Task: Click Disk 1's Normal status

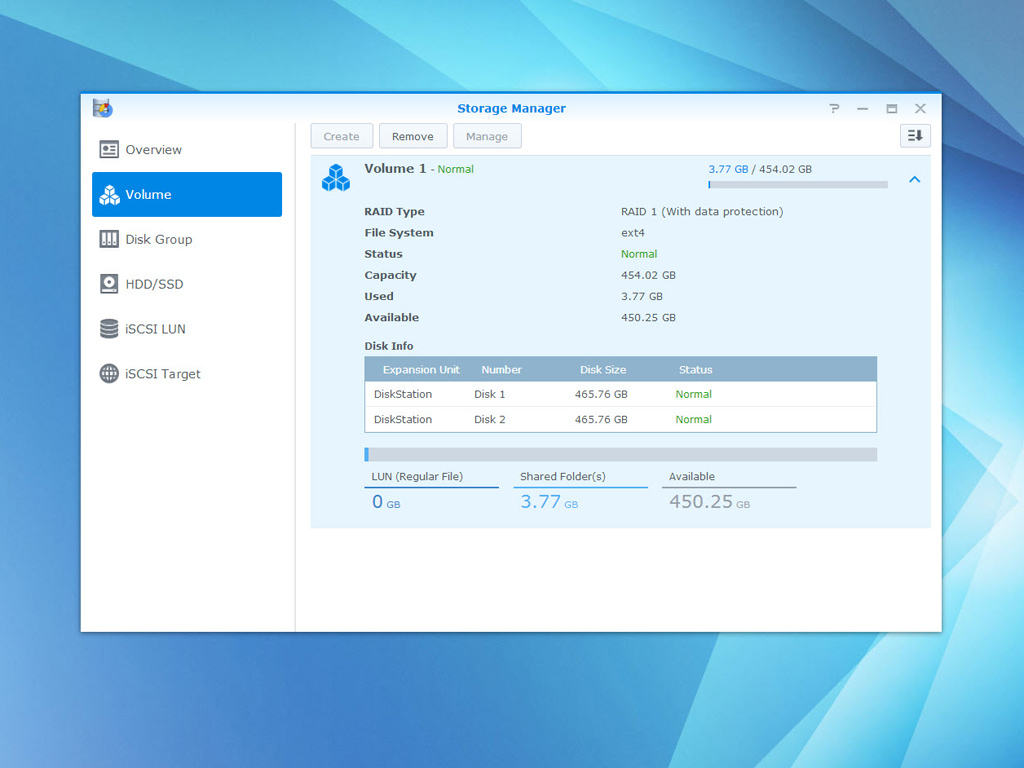Action: [694, 394]
